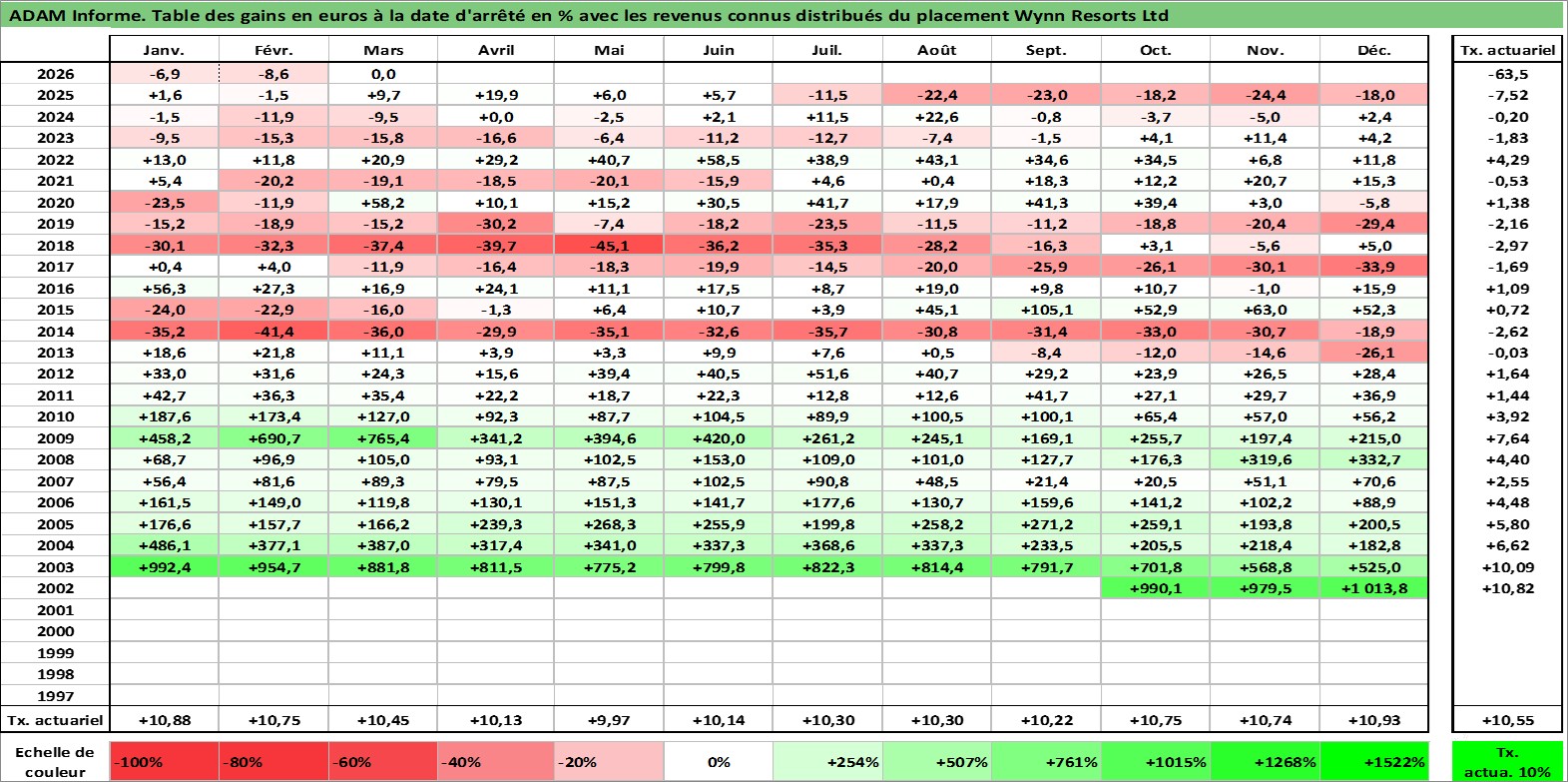Click the +105,1 cell for 2015 Sept.
This screenshot has width=1568, height=782.
click(1046, 310)
